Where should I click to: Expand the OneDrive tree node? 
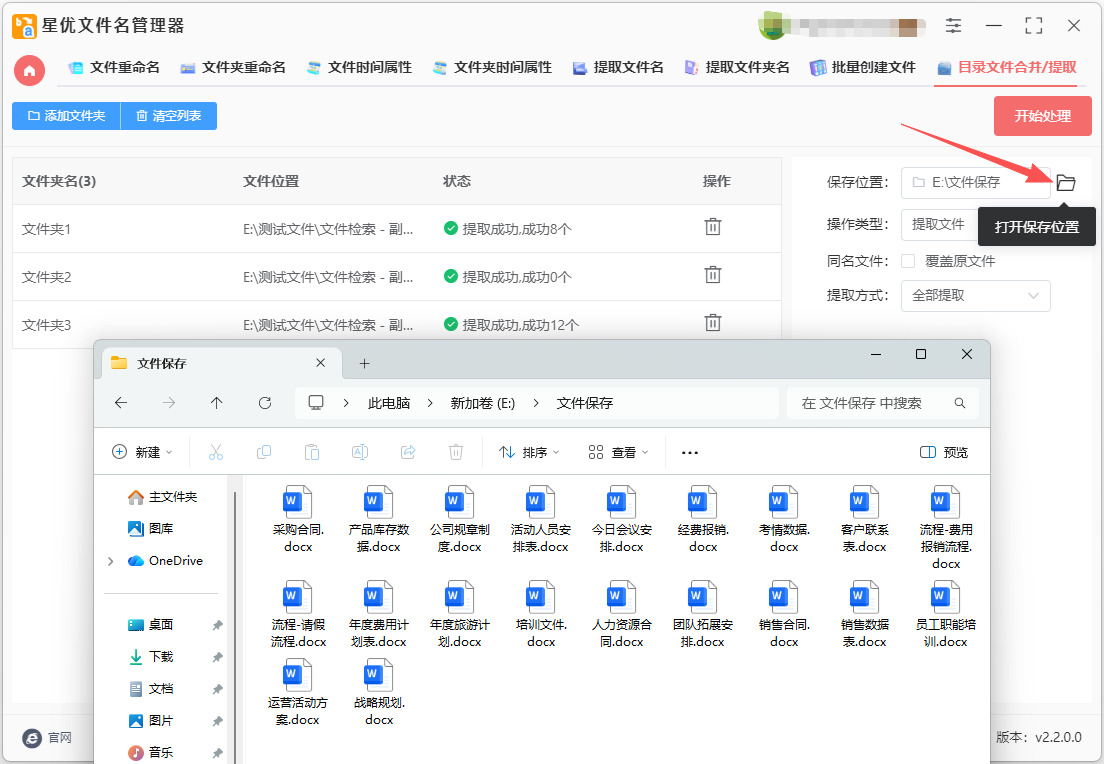(110, 561)
